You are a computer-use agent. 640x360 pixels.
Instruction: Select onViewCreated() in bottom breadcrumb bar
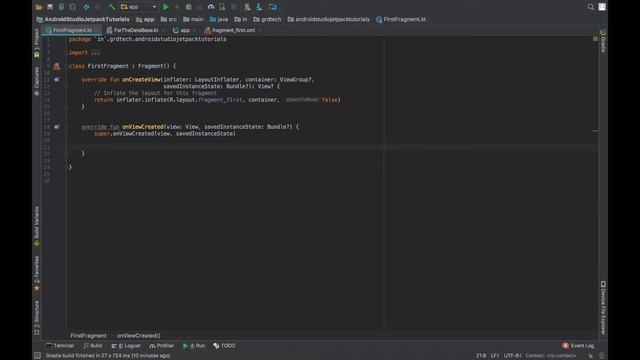[x=138, y=336]
